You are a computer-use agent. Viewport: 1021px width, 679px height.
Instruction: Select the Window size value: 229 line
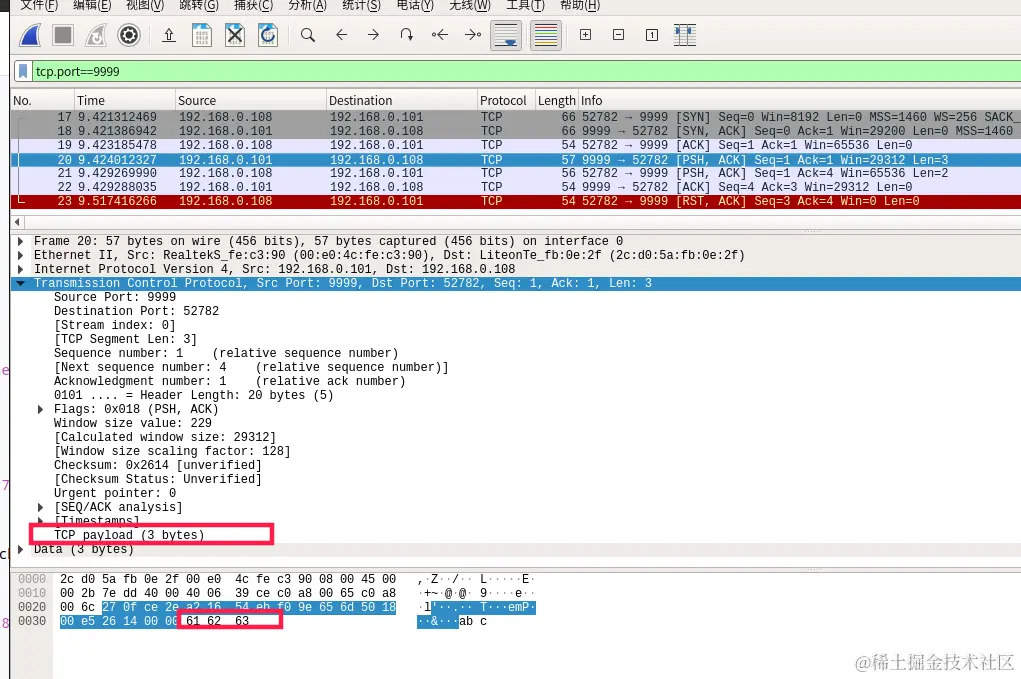pos(132,423)
